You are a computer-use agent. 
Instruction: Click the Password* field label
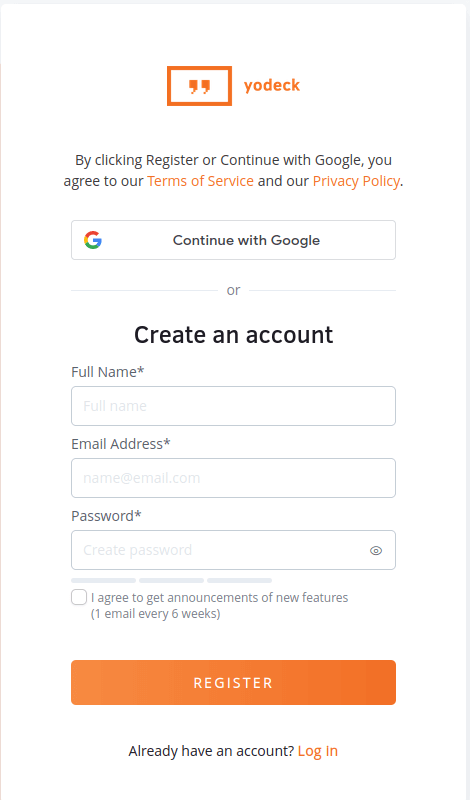tap(106, 516)
